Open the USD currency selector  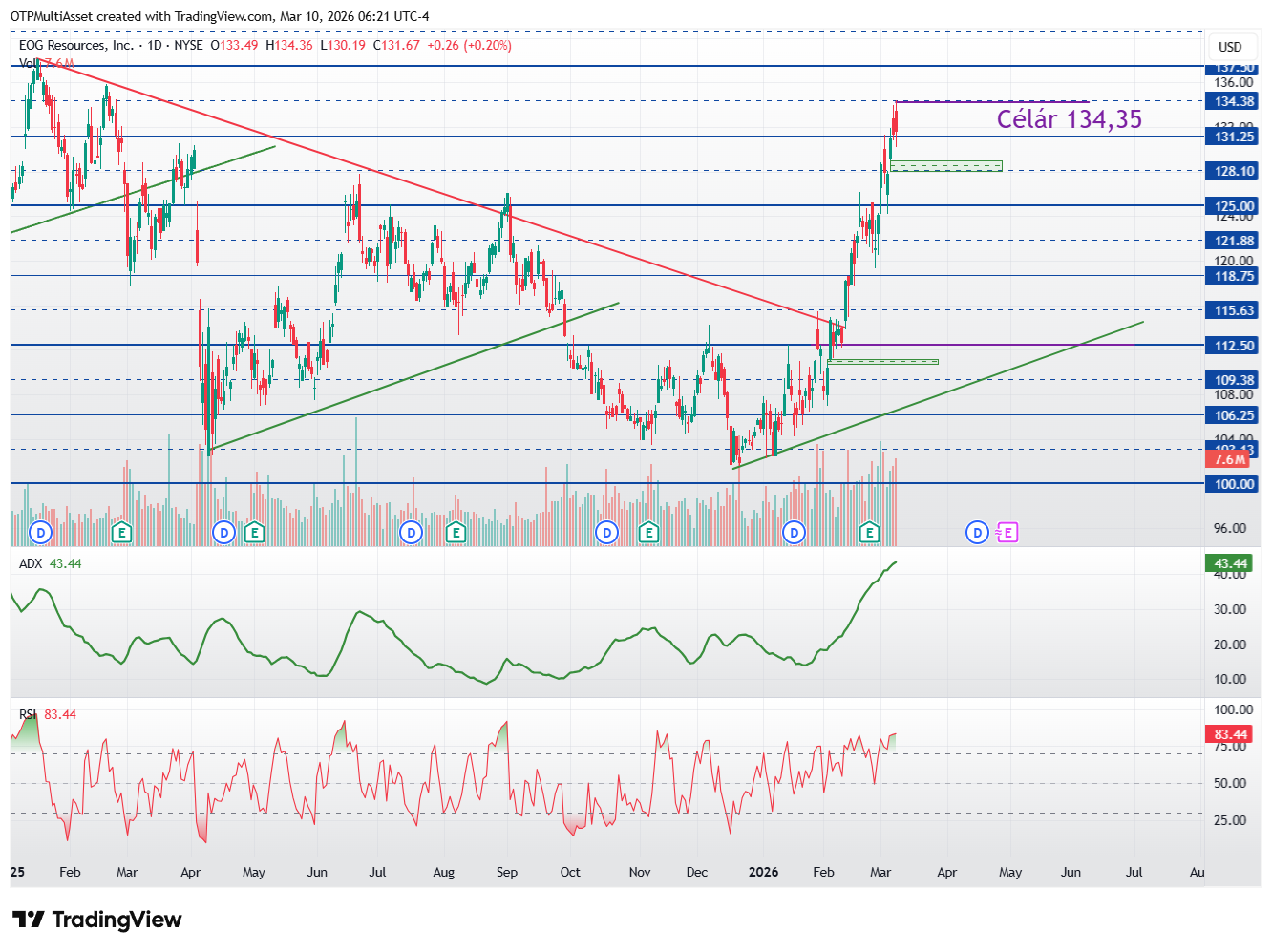1230,47
